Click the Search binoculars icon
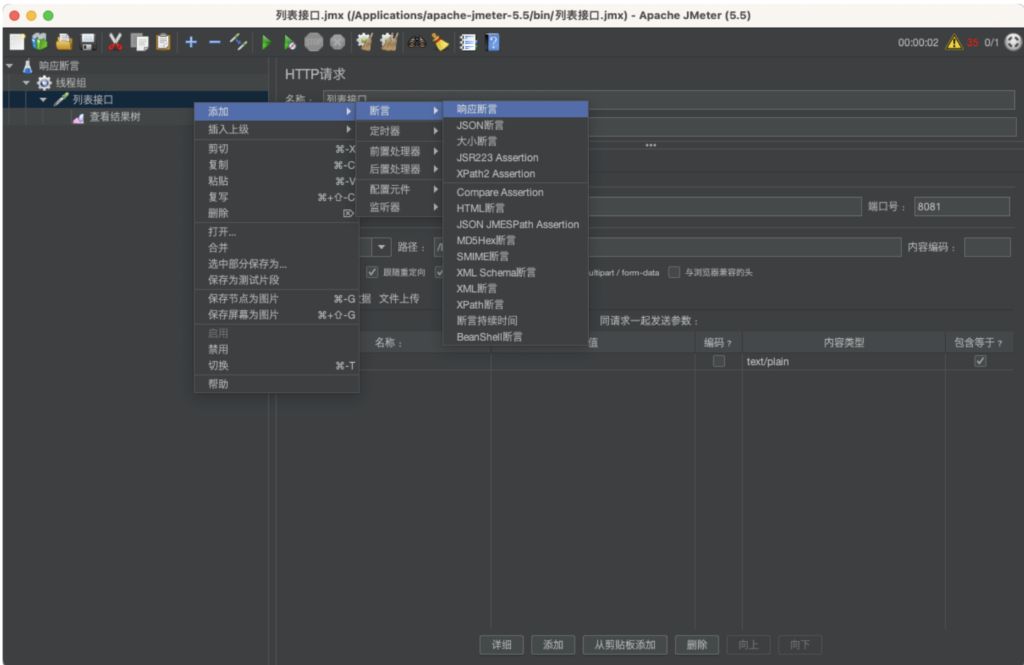The height and width of the screenshot is (665, 1024). click(416, 42)
